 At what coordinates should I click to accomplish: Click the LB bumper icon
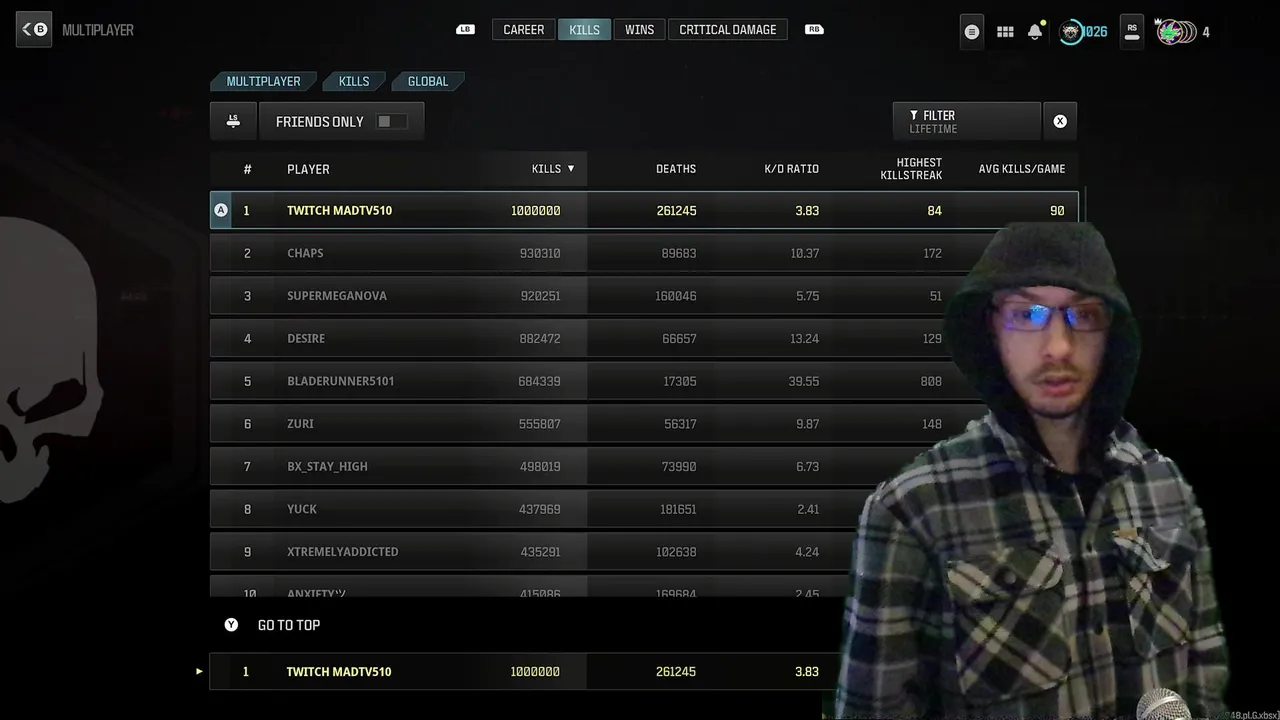[465, 30]
